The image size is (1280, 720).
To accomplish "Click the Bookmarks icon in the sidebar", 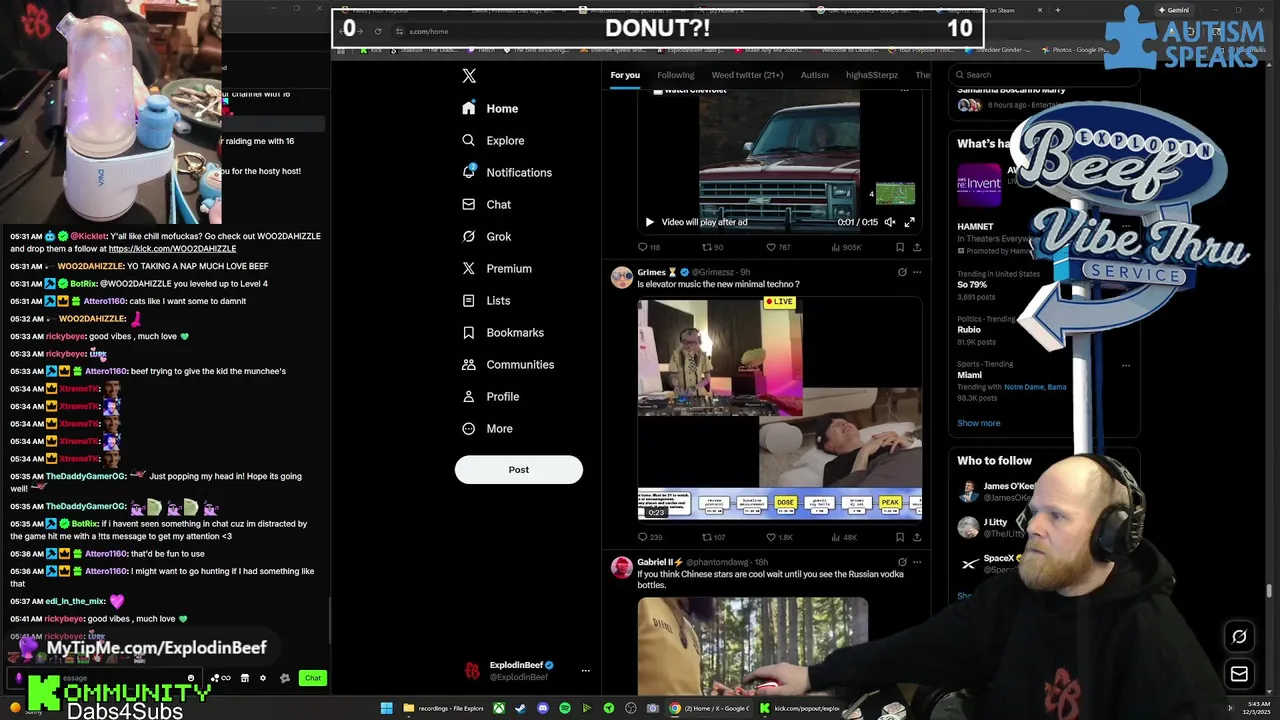I will coord(468,332).
